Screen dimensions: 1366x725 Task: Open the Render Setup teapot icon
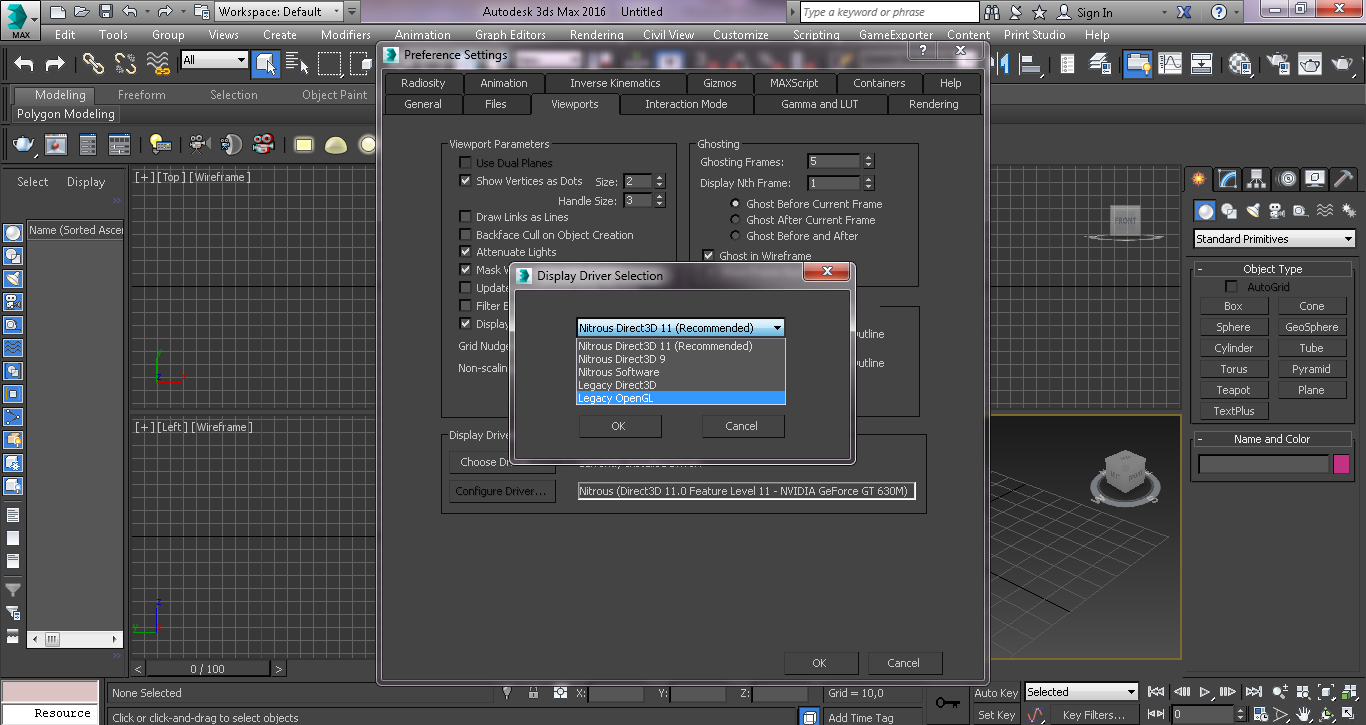[1277, 64]
